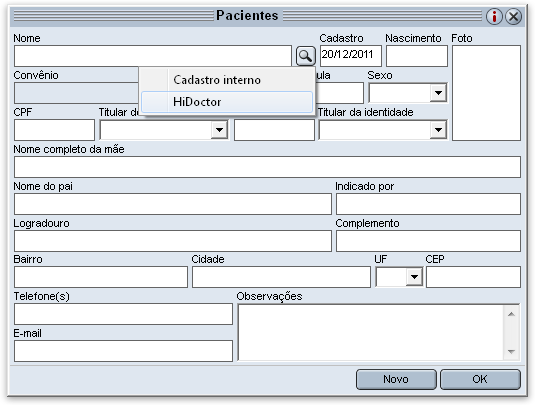Viewport: 535px width, 405px height.
Task: Click the Observações scrollbar down arrow
Action: pyautogui.click(x=511, y=351)
